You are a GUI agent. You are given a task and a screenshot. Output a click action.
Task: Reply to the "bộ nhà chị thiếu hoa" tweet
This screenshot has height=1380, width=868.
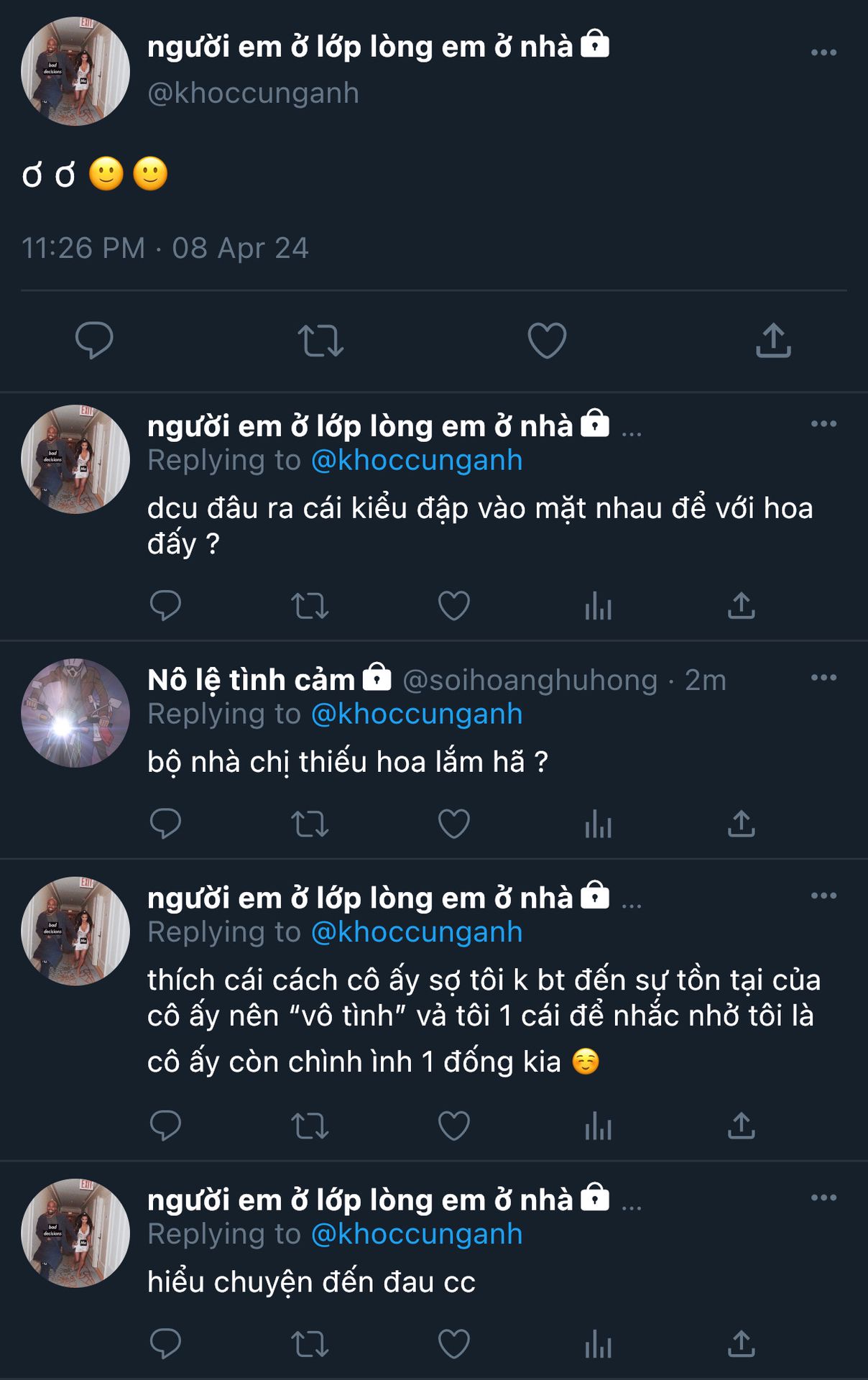coord(165,824)
